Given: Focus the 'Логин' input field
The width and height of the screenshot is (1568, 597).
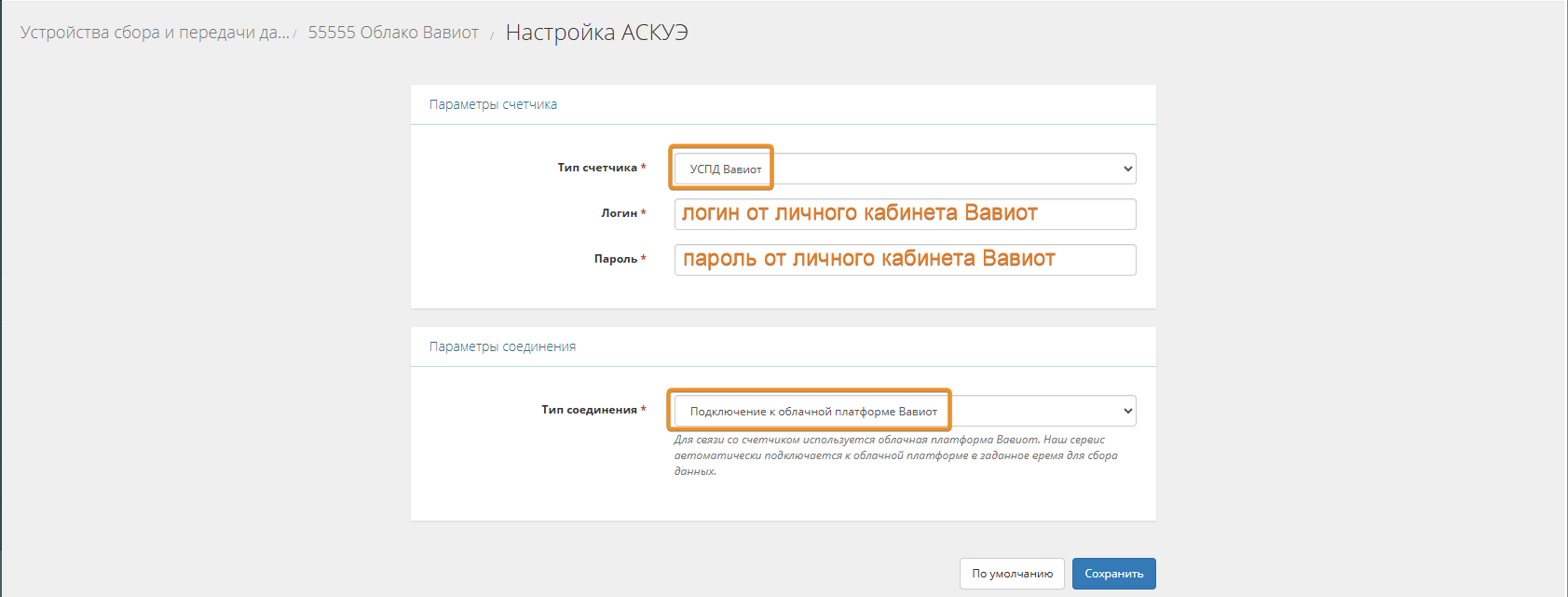Looking at the screenshot, I should point(905,214).
